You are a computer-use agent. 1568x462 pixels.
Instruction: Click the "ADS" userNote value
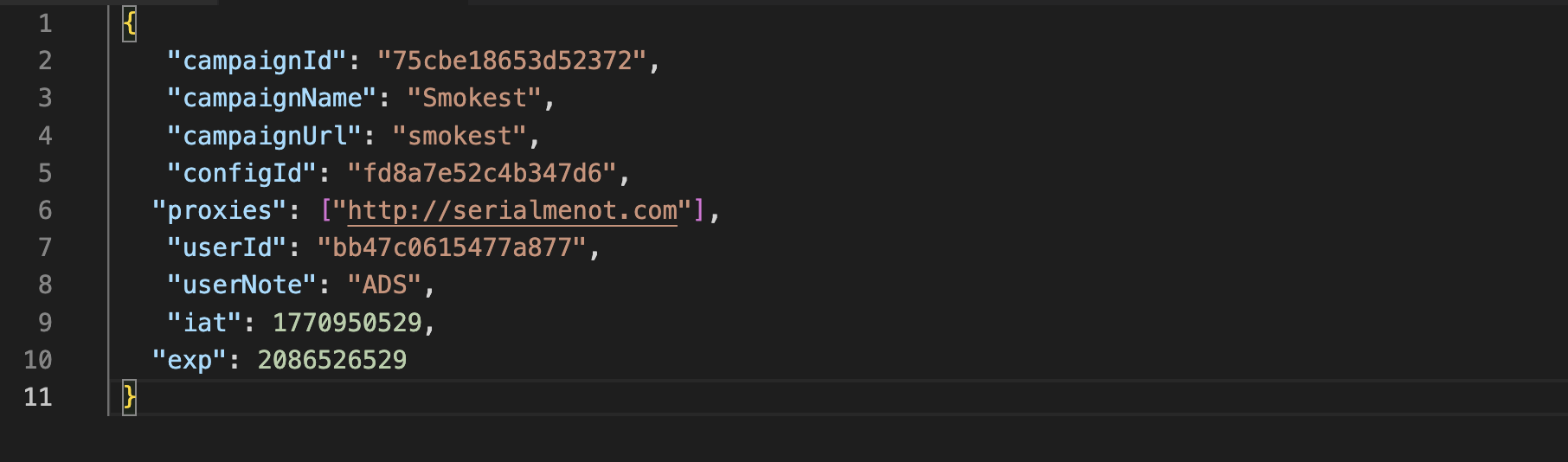point(384,285)
